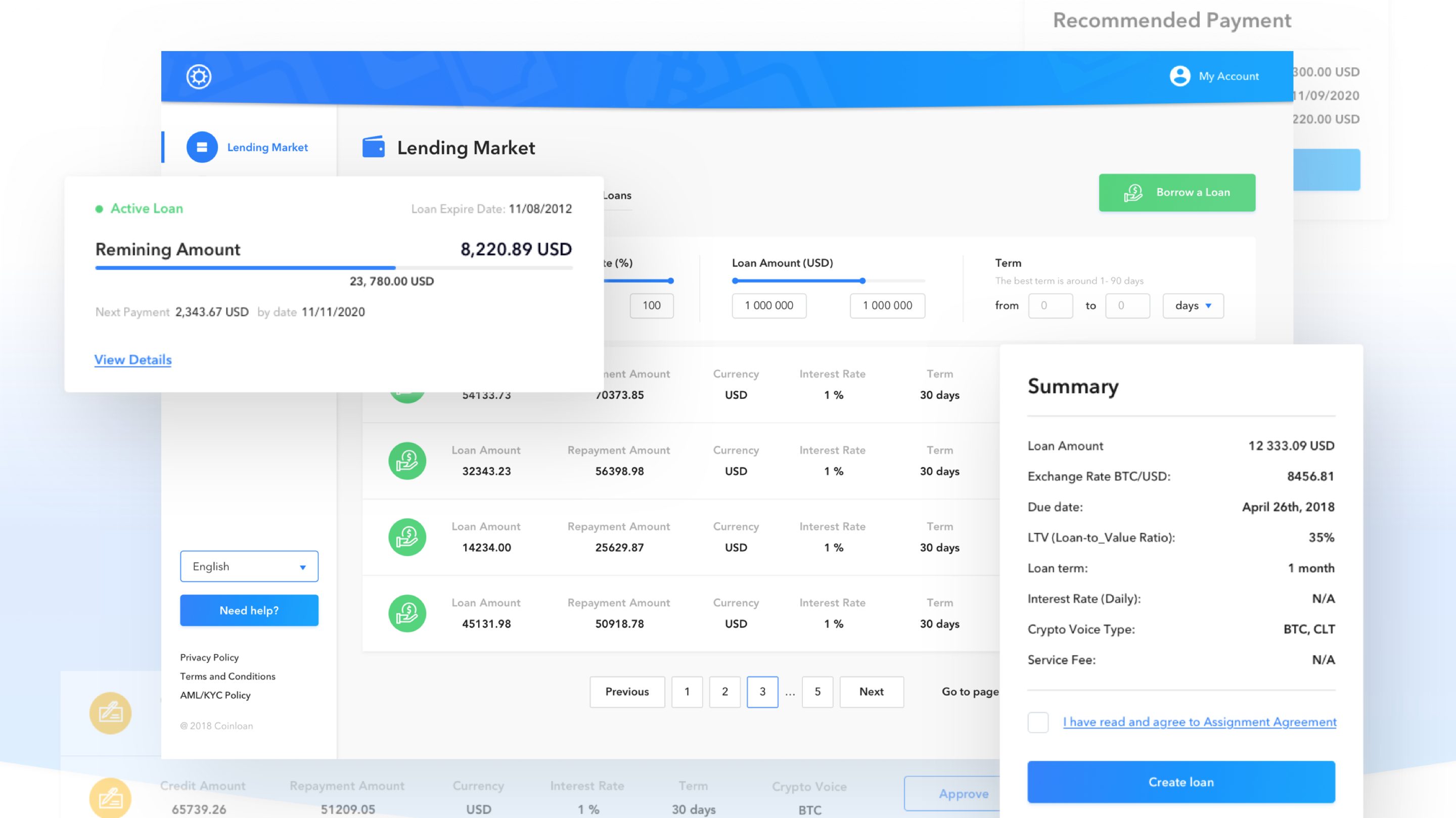
Task: Click the upper yellow cheque icon above Credit Amount row
Action: 110,713
